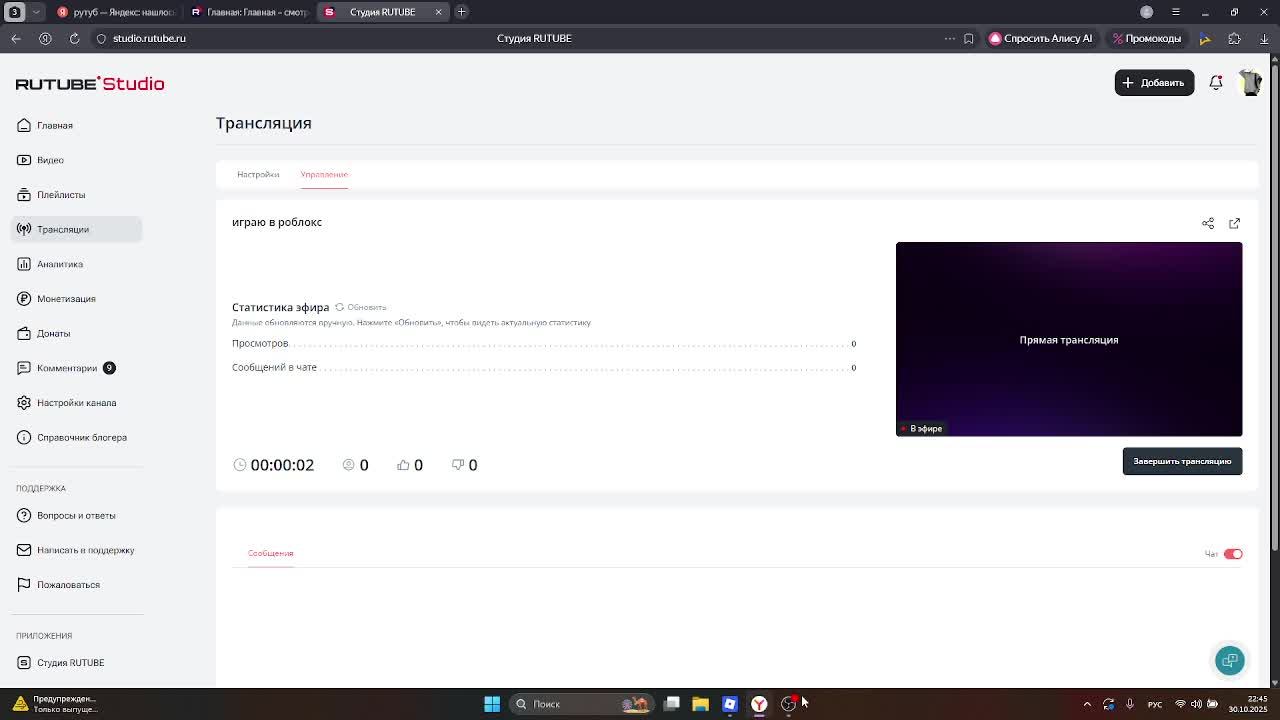1280x720 pixels.
Task: Open the Windows Start menu
Action: 492,704
